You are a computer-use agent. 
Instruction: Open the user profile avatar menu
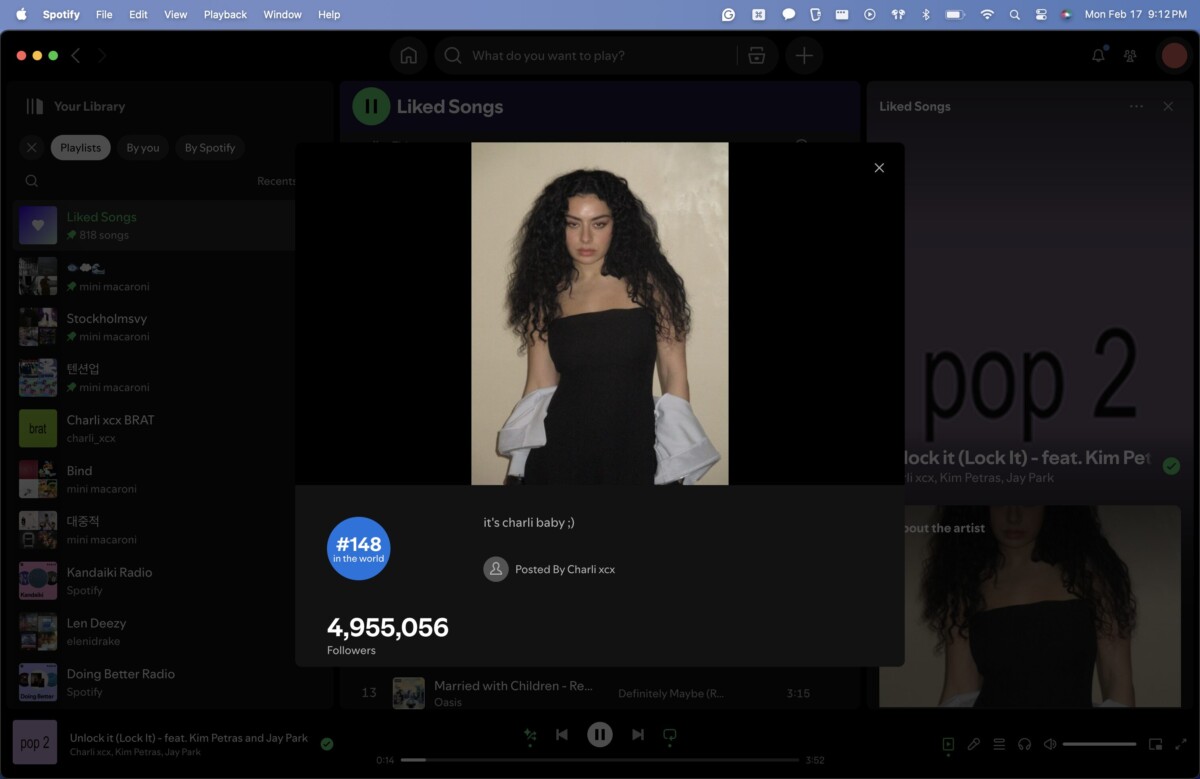tap(1173, 56)
